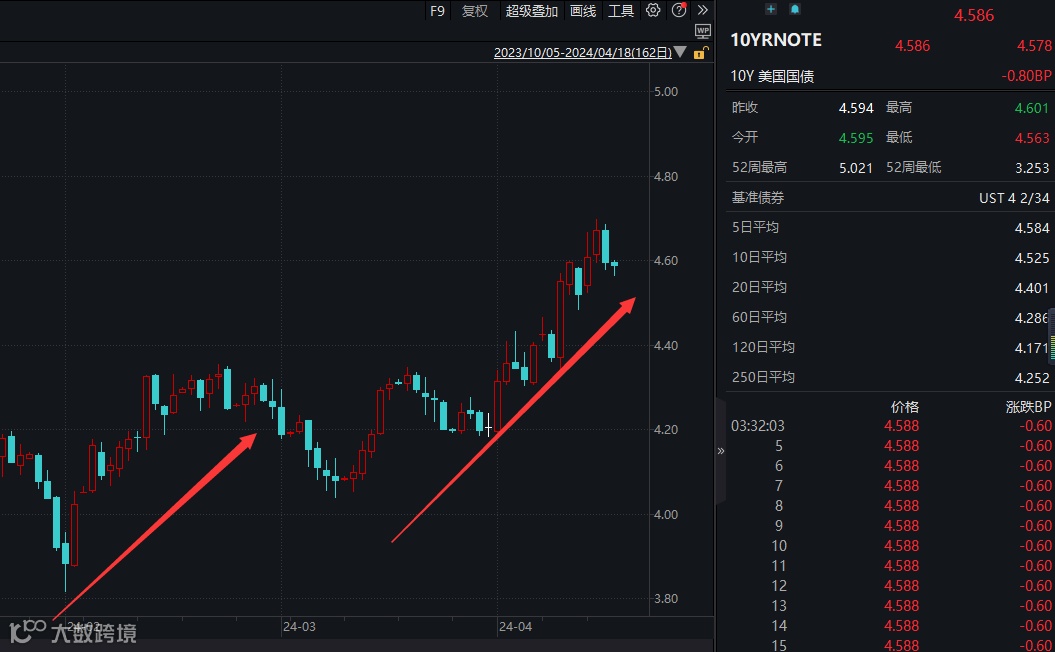Open the 工具 tools menu
Viewport: 1055px width, 652px height.
click(x=621, y=11)
